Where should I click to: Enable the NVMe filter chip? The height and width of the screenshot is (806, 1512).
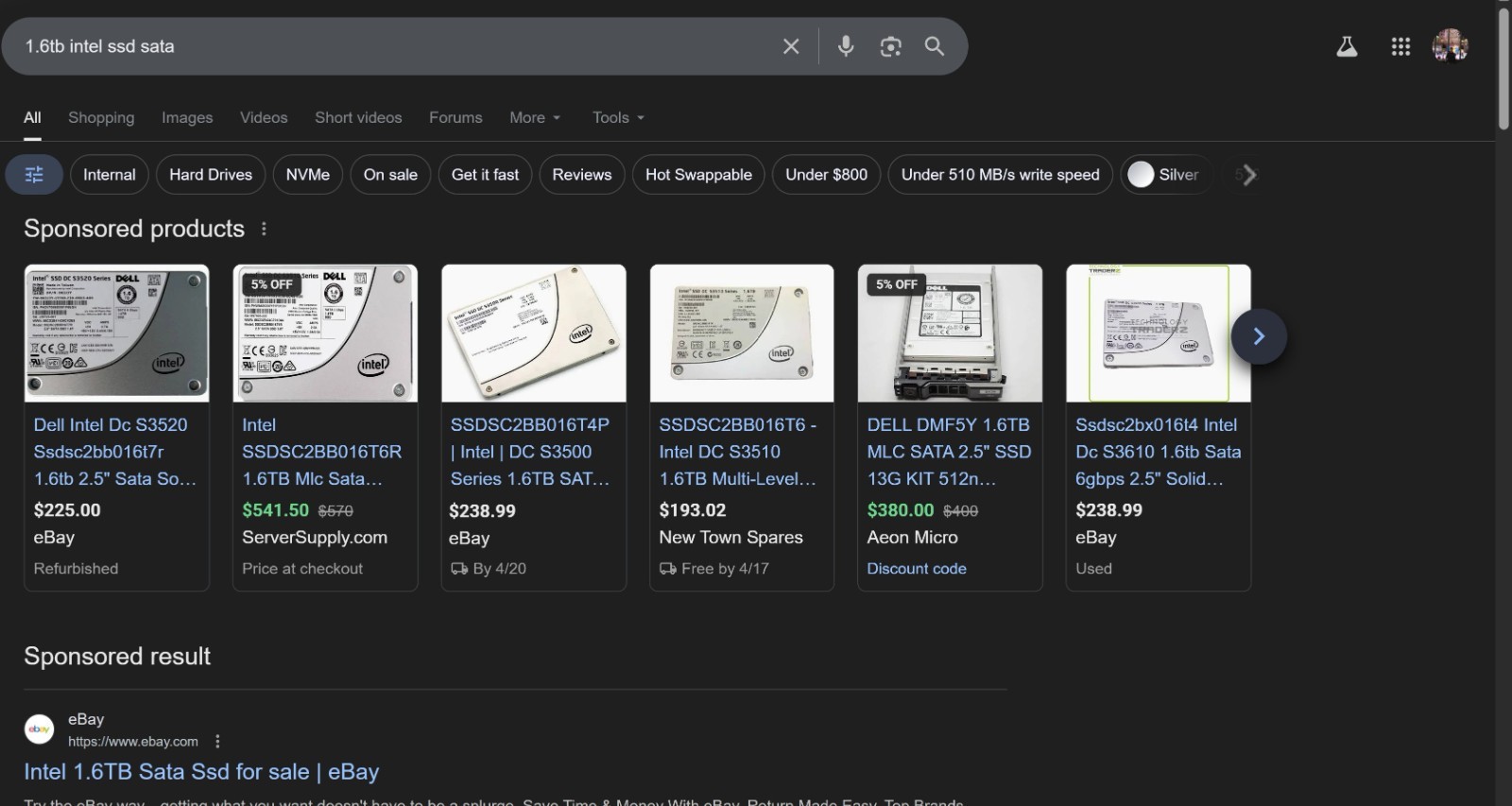(308, 175)
